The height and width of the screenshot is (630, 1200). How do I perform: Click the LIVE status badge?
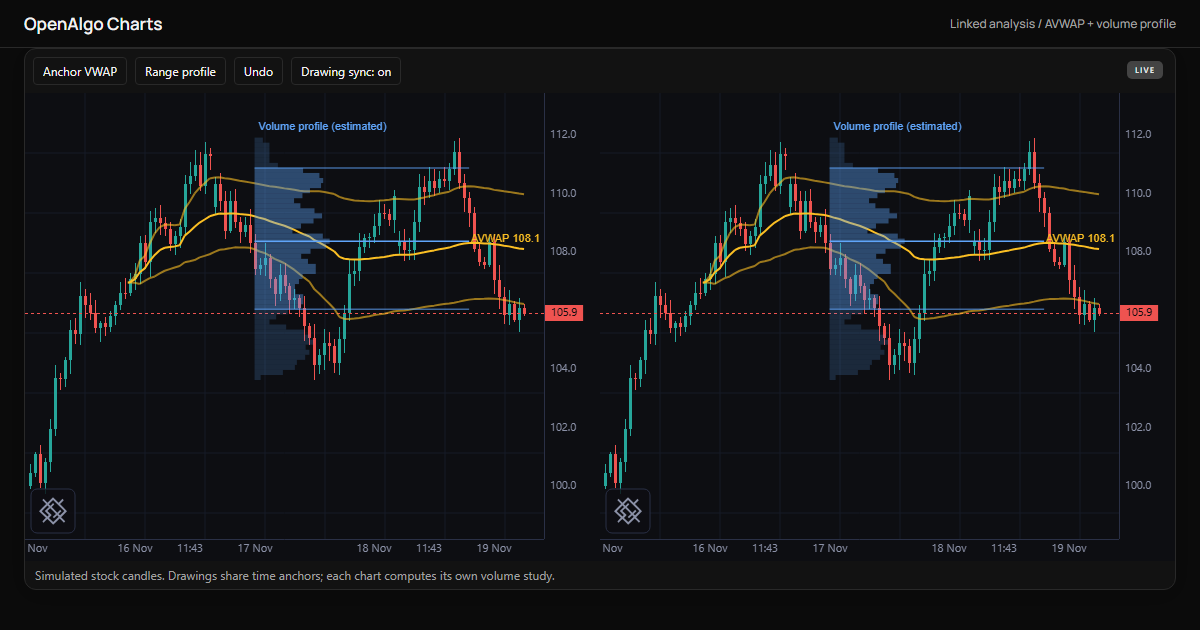1145,70
